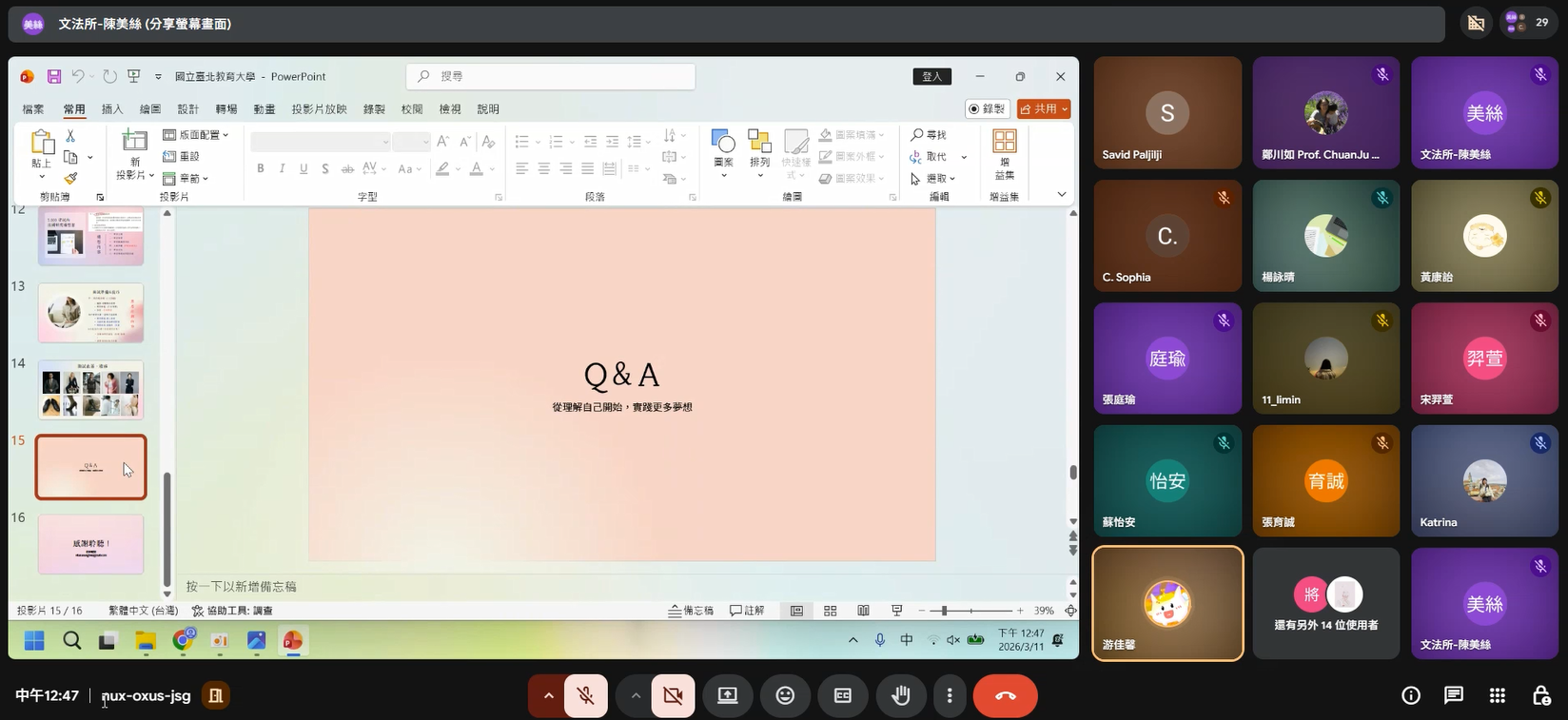Viewport: 1568px width, 720px height.
Task: Click the 共用 share button
Action: click(x=1044, y=109)
